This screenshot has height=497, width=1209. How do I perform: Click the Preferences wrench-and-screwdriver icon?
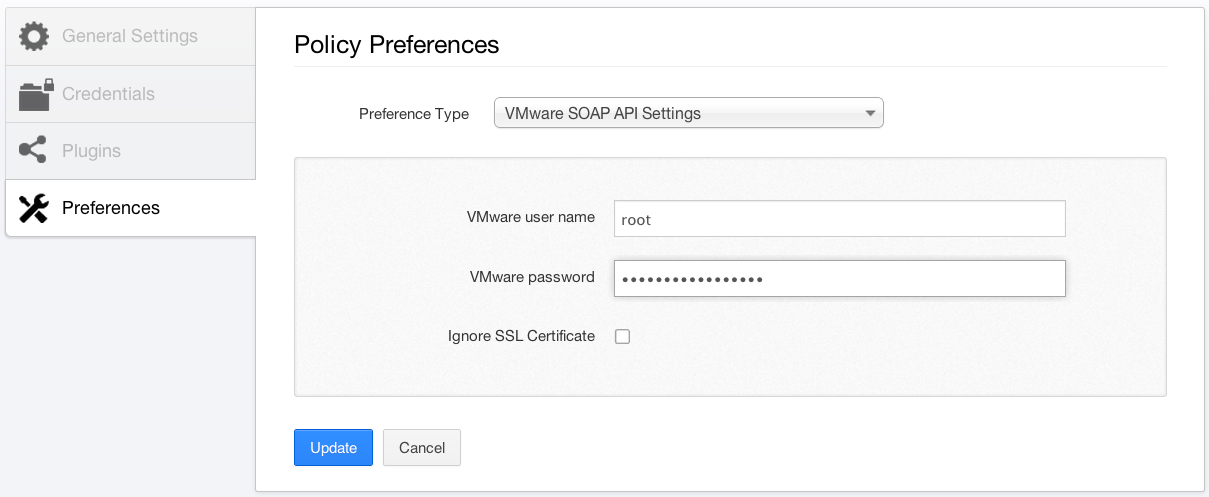[x=34, y=208]
